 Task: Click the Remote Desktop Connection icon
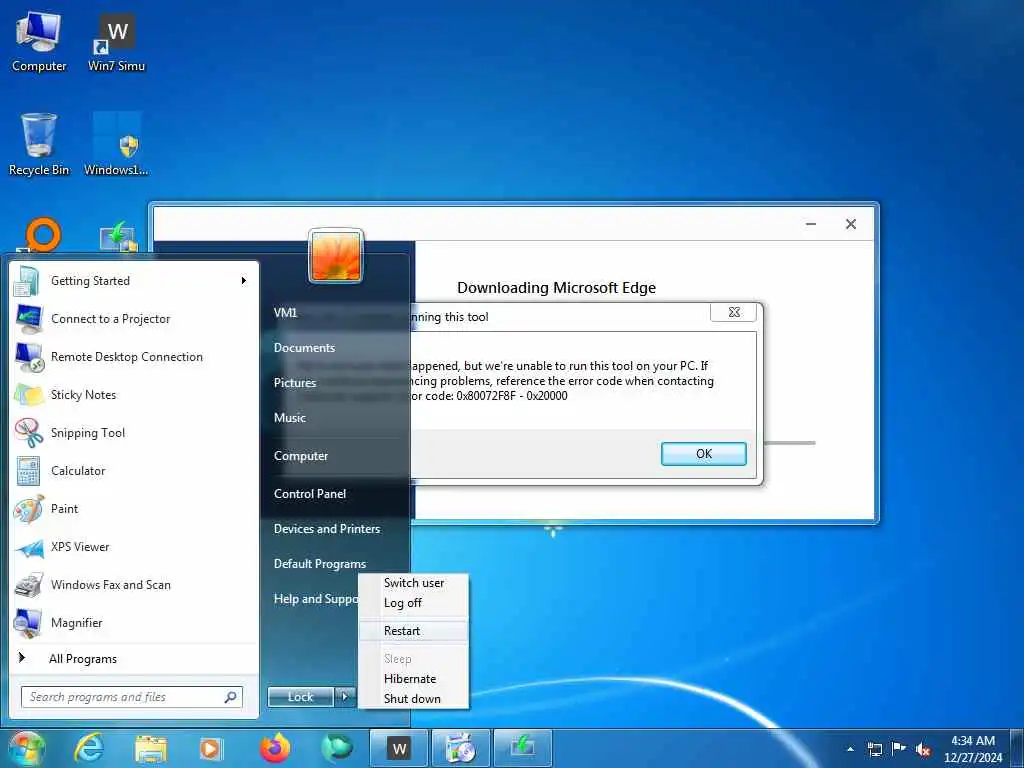coord(29,357)
